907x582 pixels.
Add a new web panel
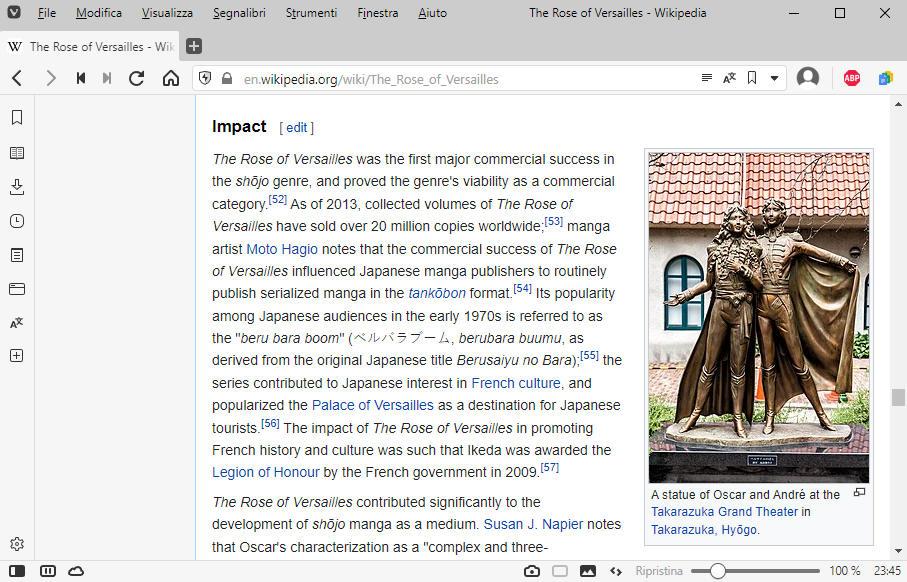[17, 356]
